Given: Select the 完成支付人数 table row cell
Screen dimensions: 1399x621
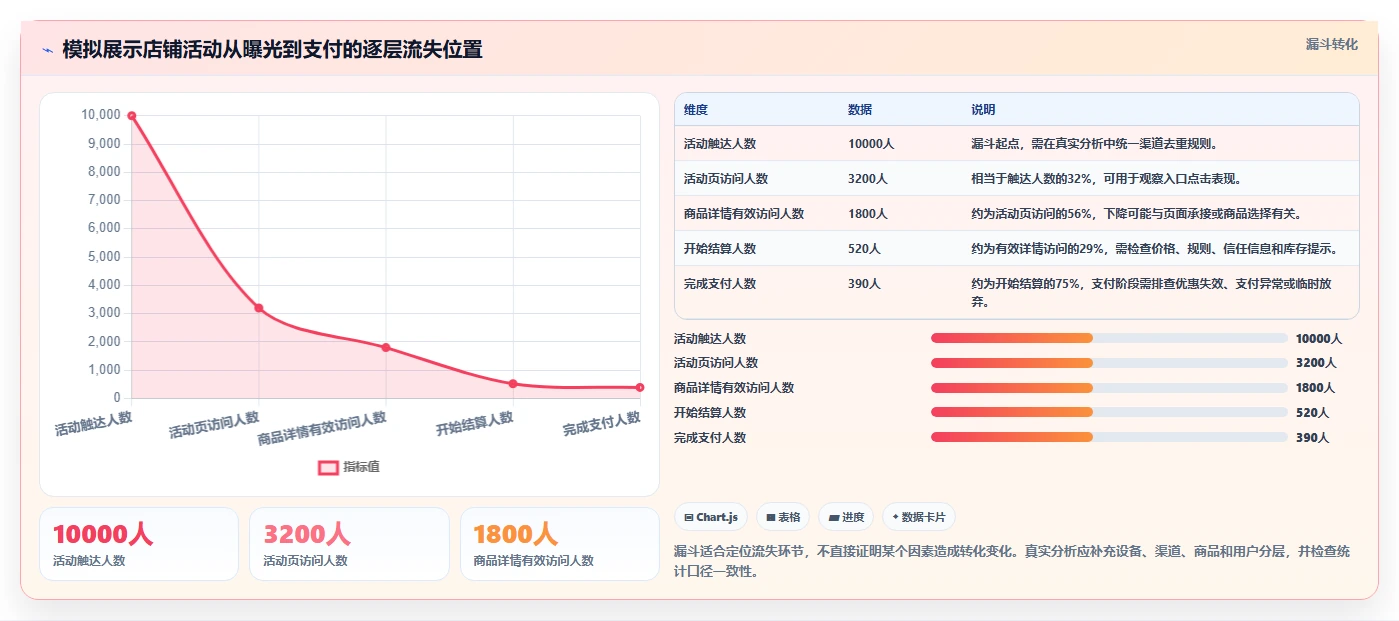Looking at the screenshot, I should pyautogui.click(x=720, y=284).
